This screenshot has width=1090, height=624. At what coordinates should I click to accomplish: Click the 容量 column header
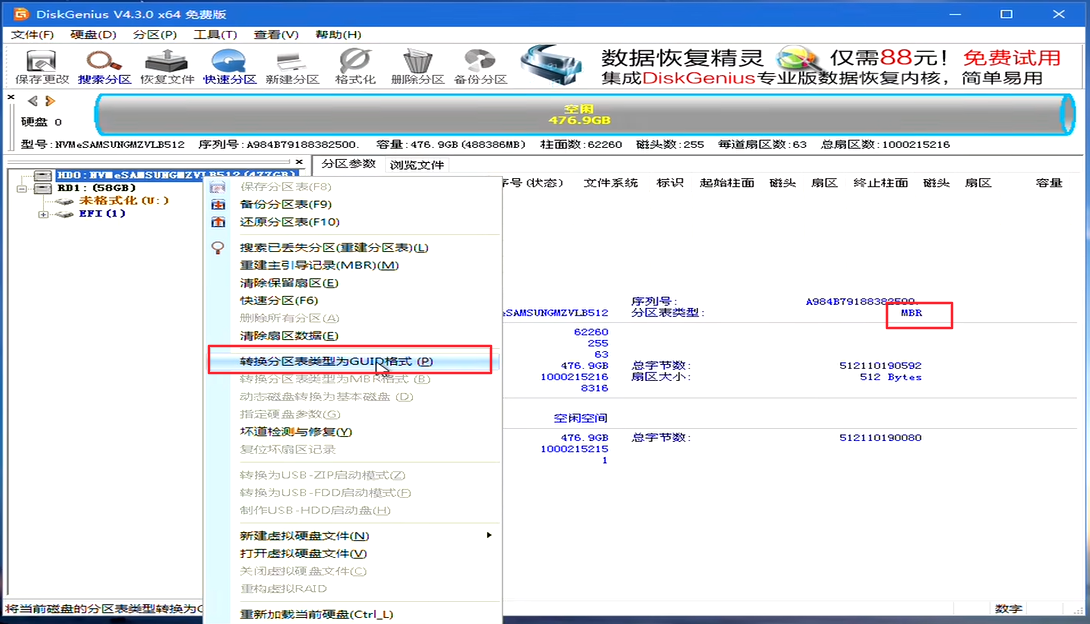point(1049,183)
